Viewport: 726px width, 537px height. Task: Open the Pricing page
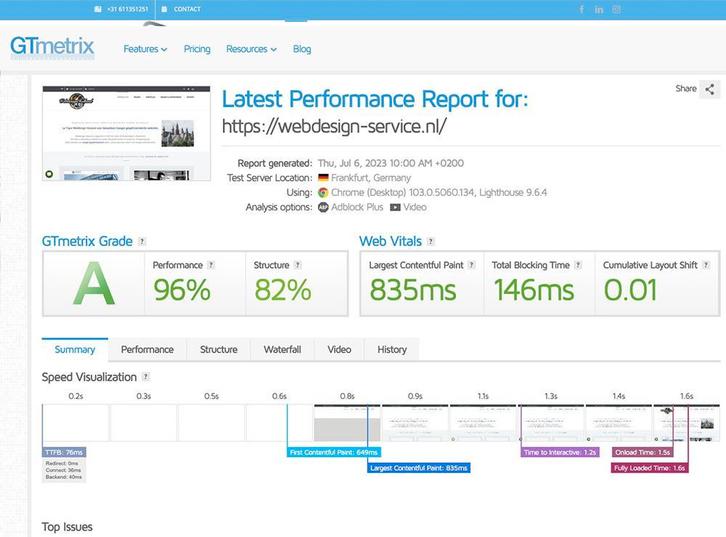pyautogui.click(x=197, y=49)
